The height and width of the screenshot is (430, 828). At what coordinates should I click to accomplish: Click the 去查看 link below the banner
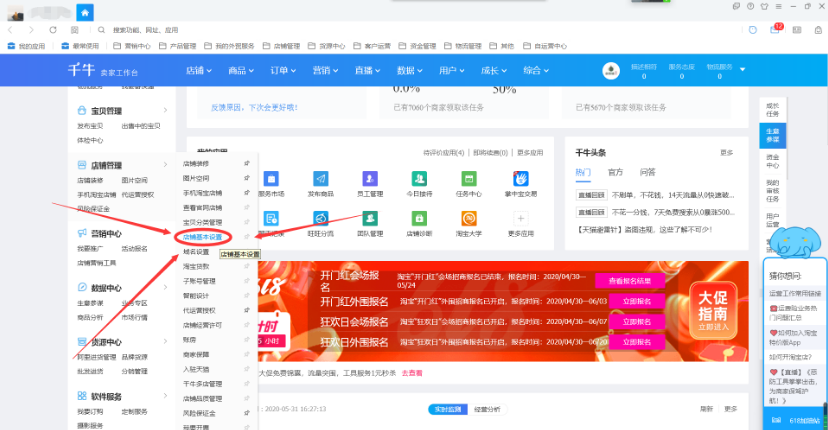click(412, 373)
